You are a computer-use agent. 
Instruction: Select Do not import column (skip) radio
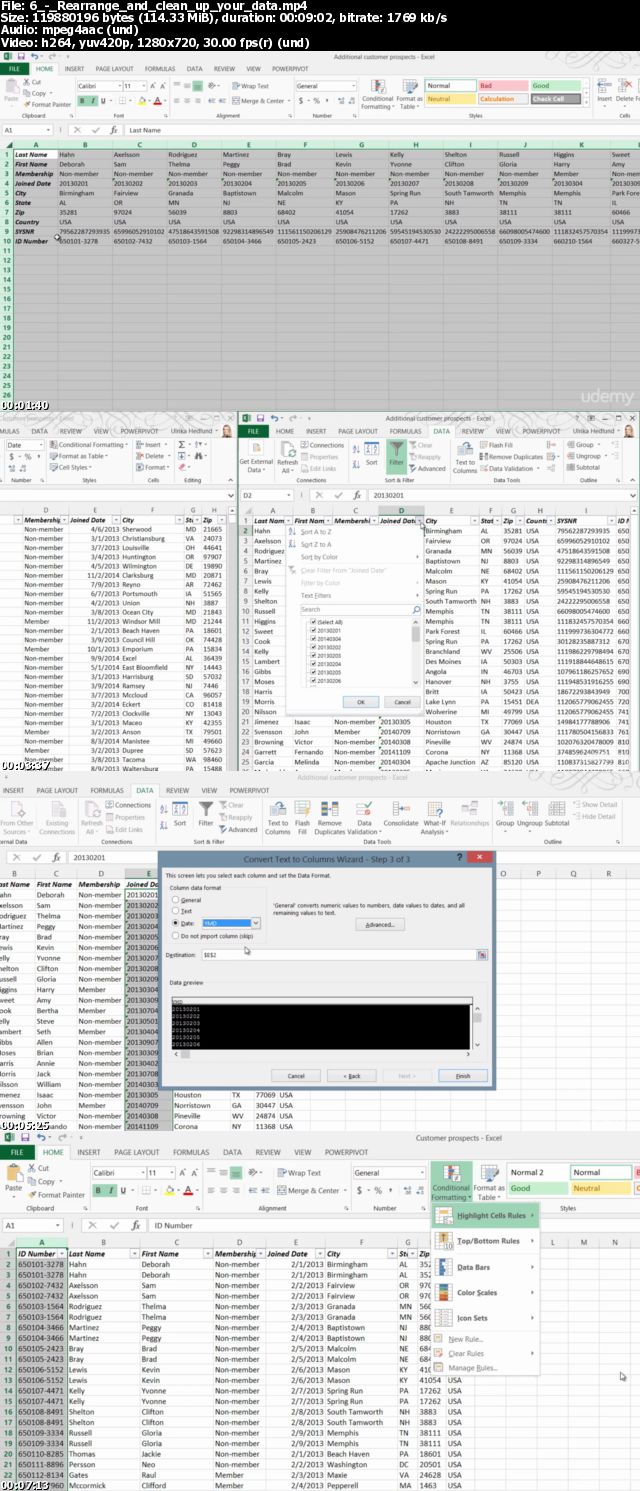pos(175,936)
